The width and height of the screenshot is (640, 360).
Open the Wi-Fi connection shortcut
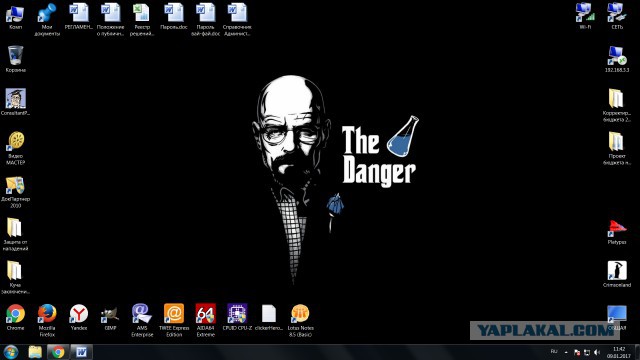pyautogui.click(x=585, y=16)
